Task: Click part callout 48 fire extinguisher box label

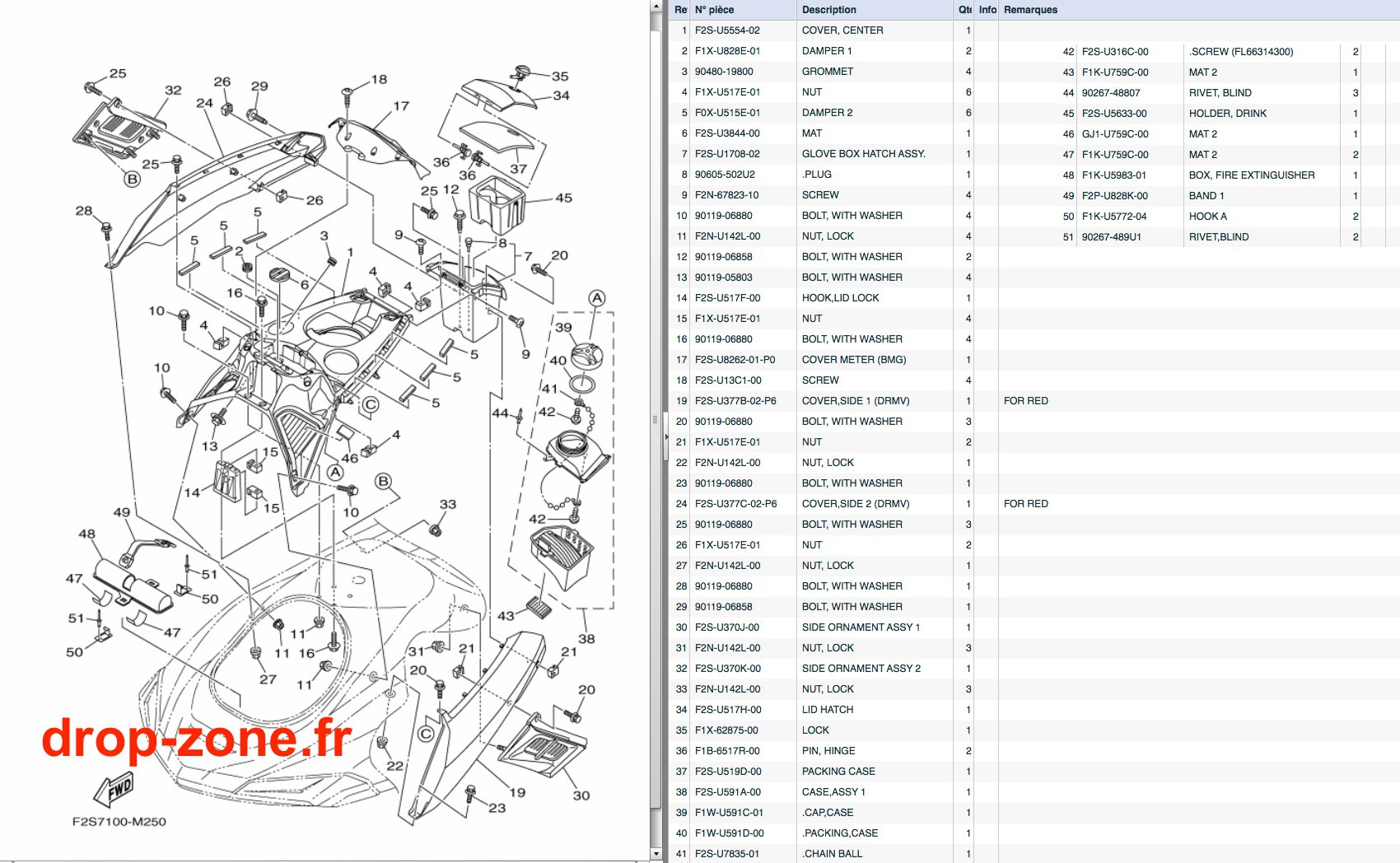Action: [86, 534]
